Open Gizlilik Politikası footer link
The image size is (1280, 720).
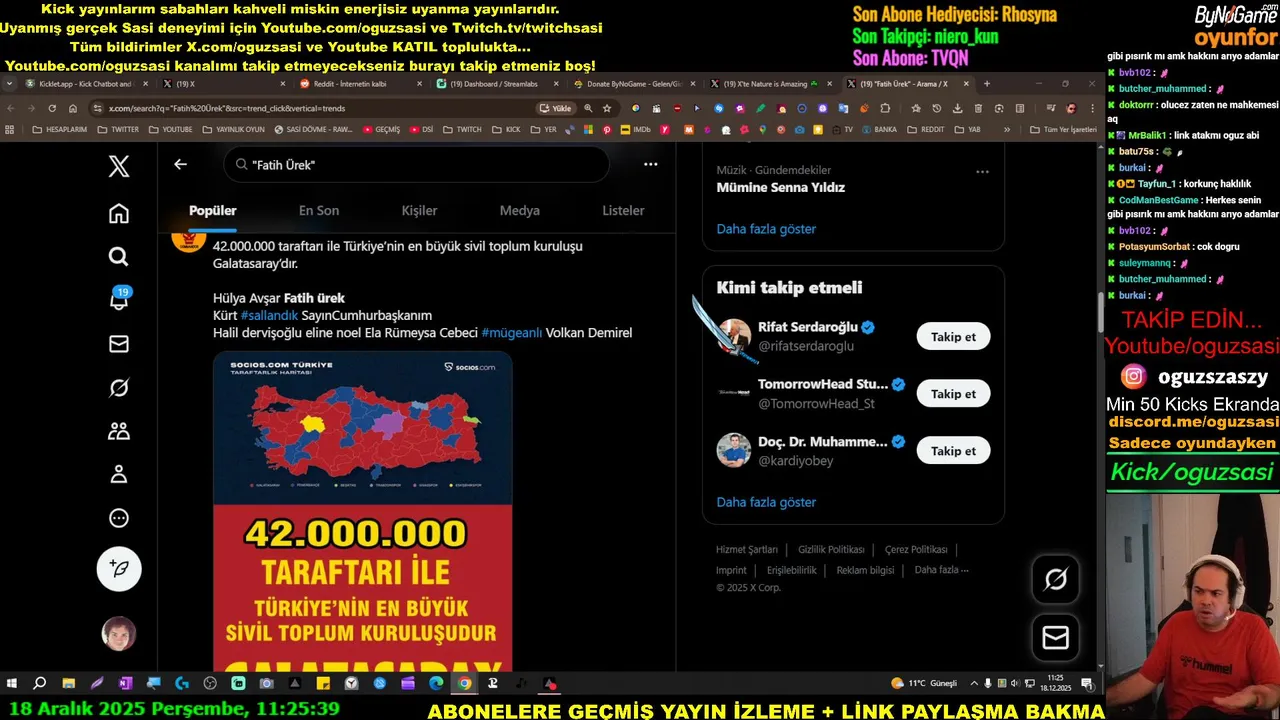click(831, 549)
